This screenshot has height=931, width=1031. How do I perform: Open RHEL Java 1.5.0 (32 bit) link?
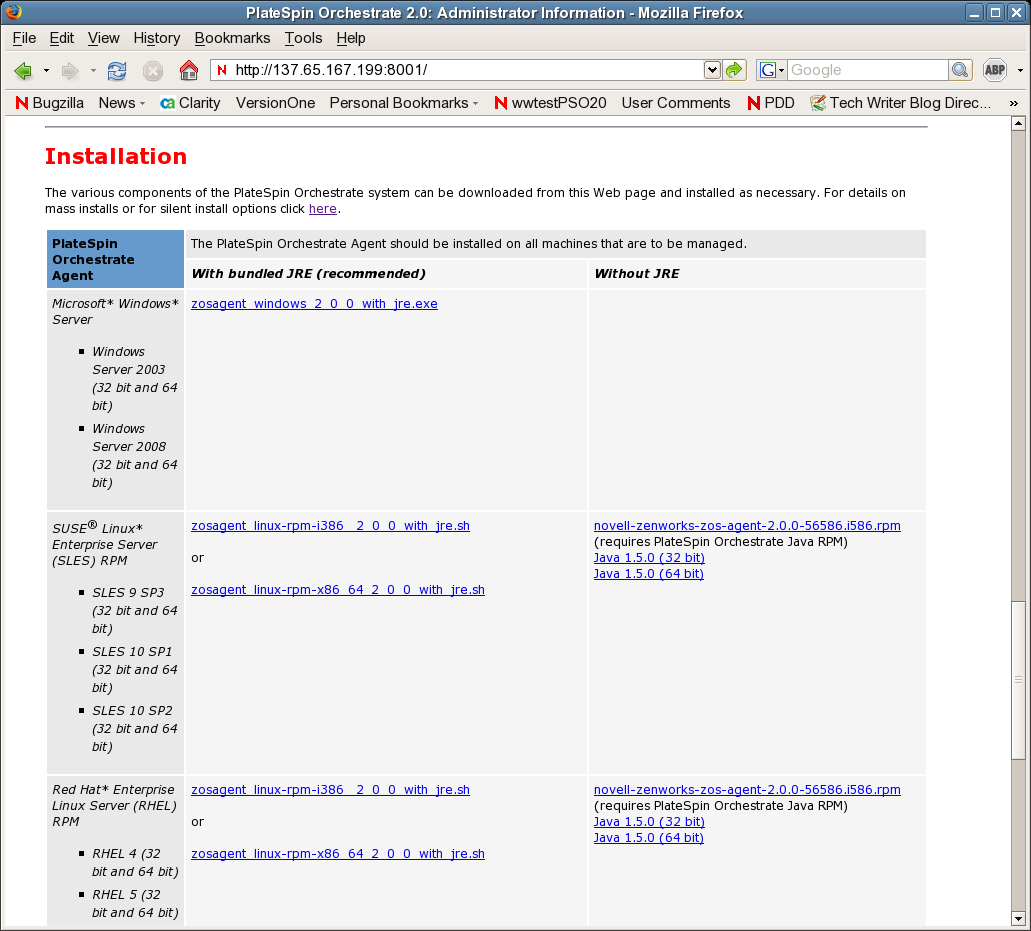[x=649, y=822]
